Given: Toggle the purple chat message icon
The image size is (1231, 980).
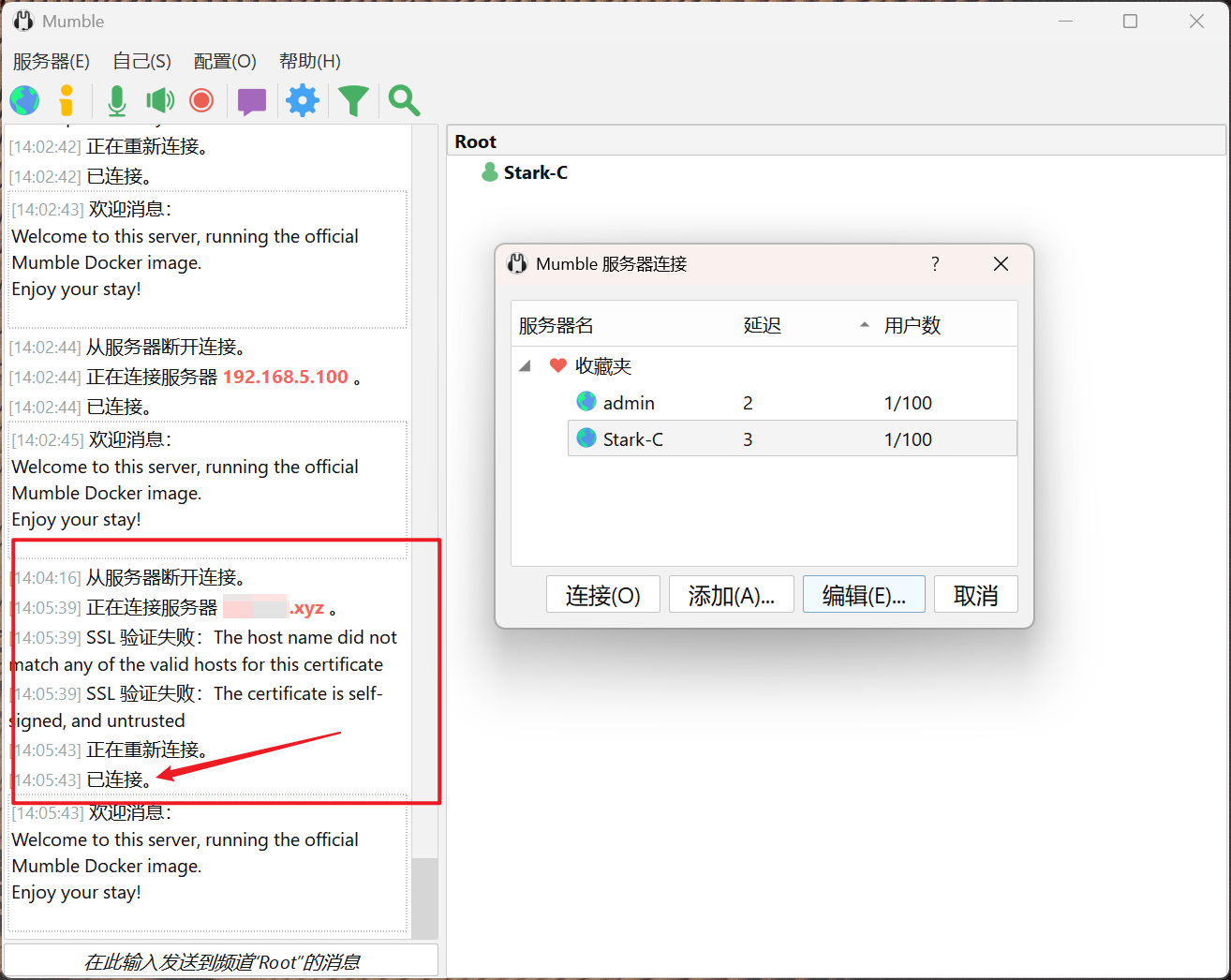Looking at the screenshot, I should 252,101.
